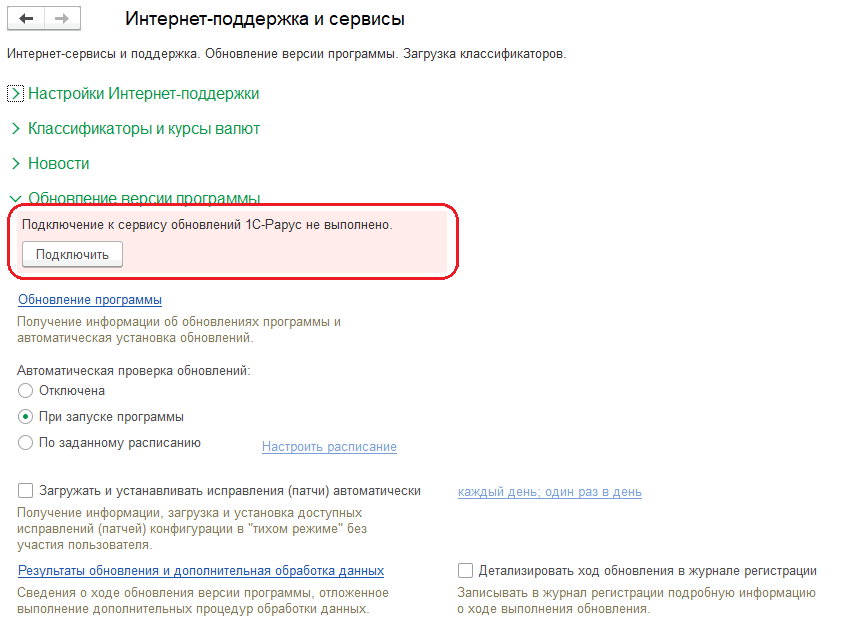Open the Настроить расписание link
Image resolution: width=857 pixels, height=633 pixels.
pos(329,447)
